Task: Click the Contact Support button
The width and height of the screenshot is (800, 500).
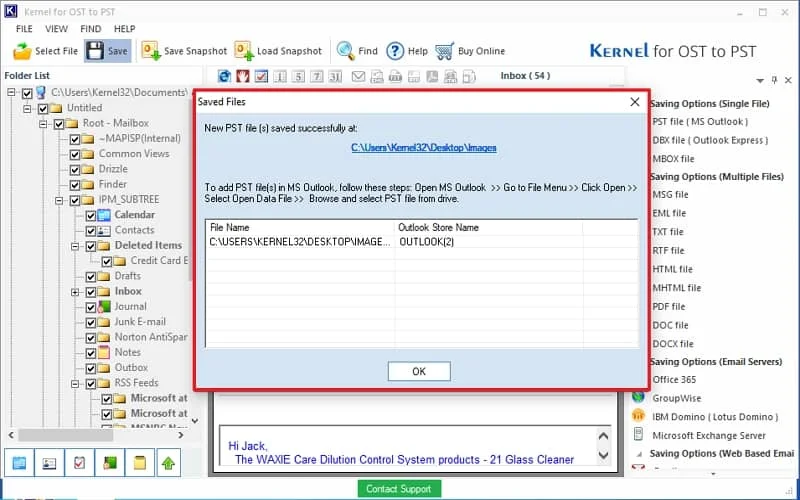Action: click(398, 489)
